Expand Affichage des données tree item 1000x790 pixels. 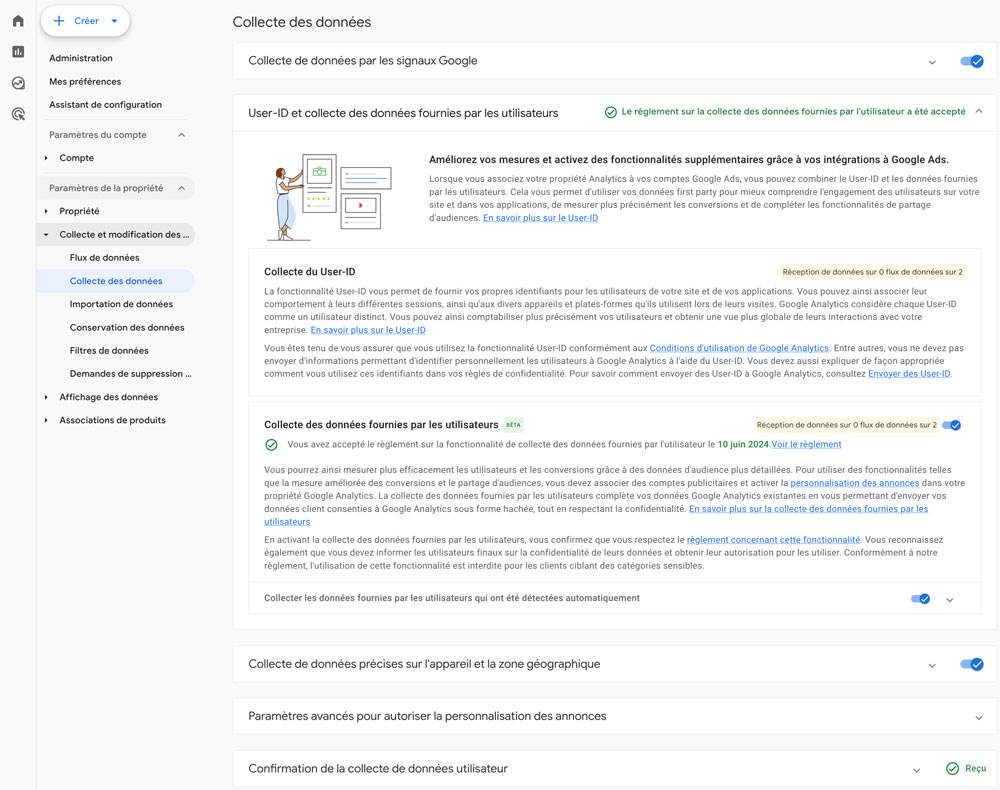[46, 397]
